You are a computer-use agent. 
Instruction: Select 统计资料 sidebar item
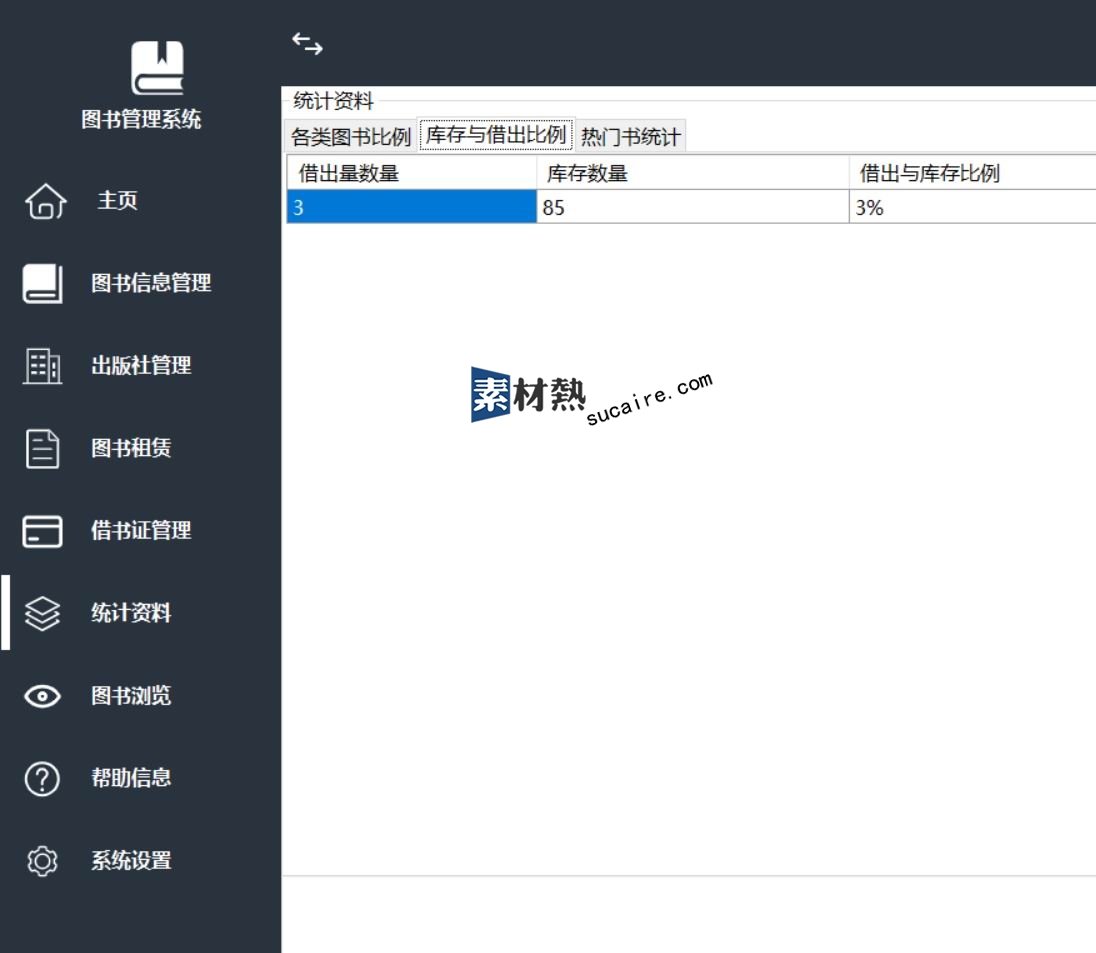[x=131, y=613]
